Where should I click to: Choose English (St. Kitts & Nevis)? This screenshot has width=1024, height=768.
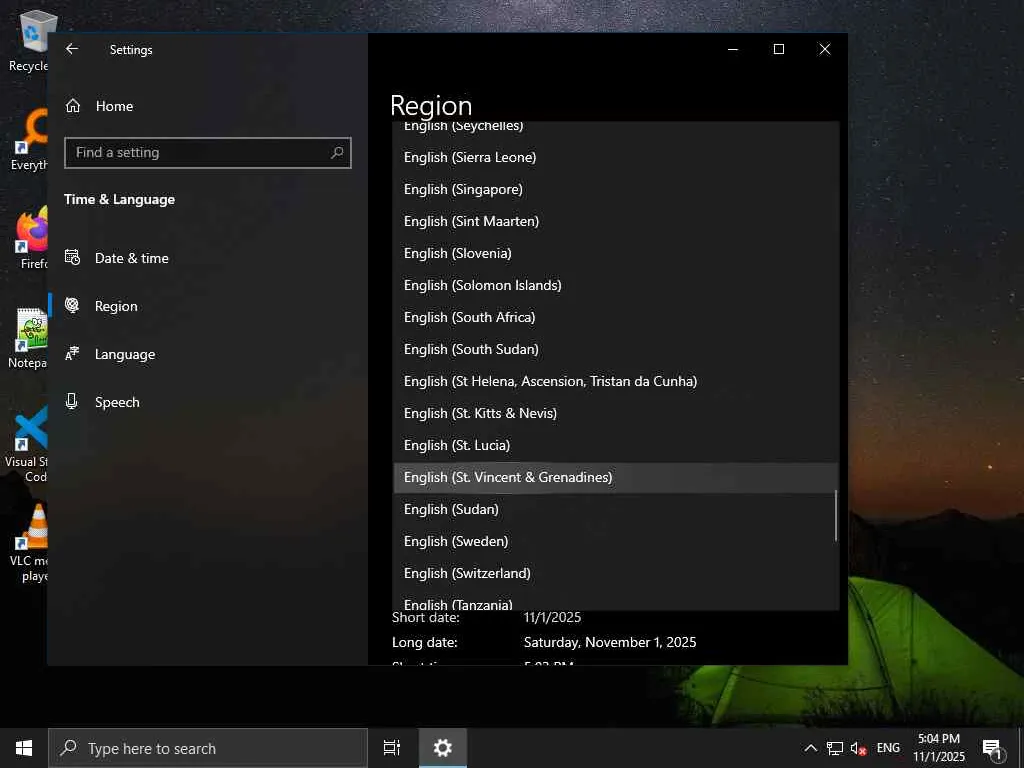(616, 413)
